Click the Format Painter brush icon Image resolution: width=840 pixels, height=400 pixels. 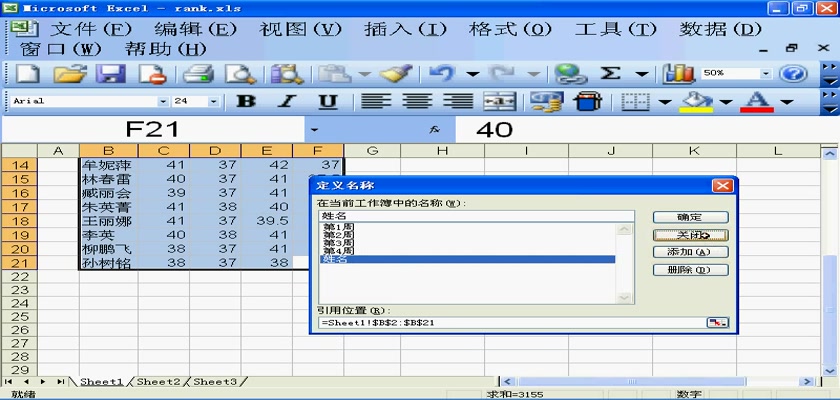(x=395, y=73)
